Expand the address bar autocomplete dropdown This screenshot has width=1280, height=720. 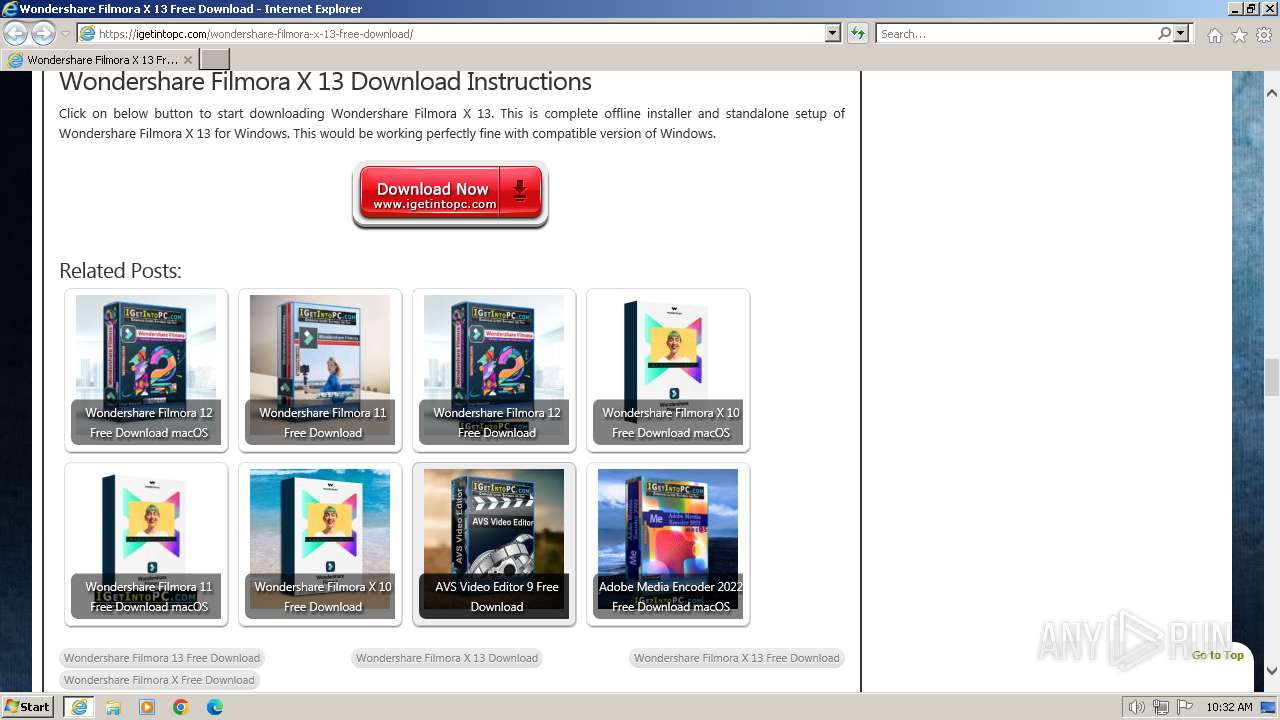point(833,34)
